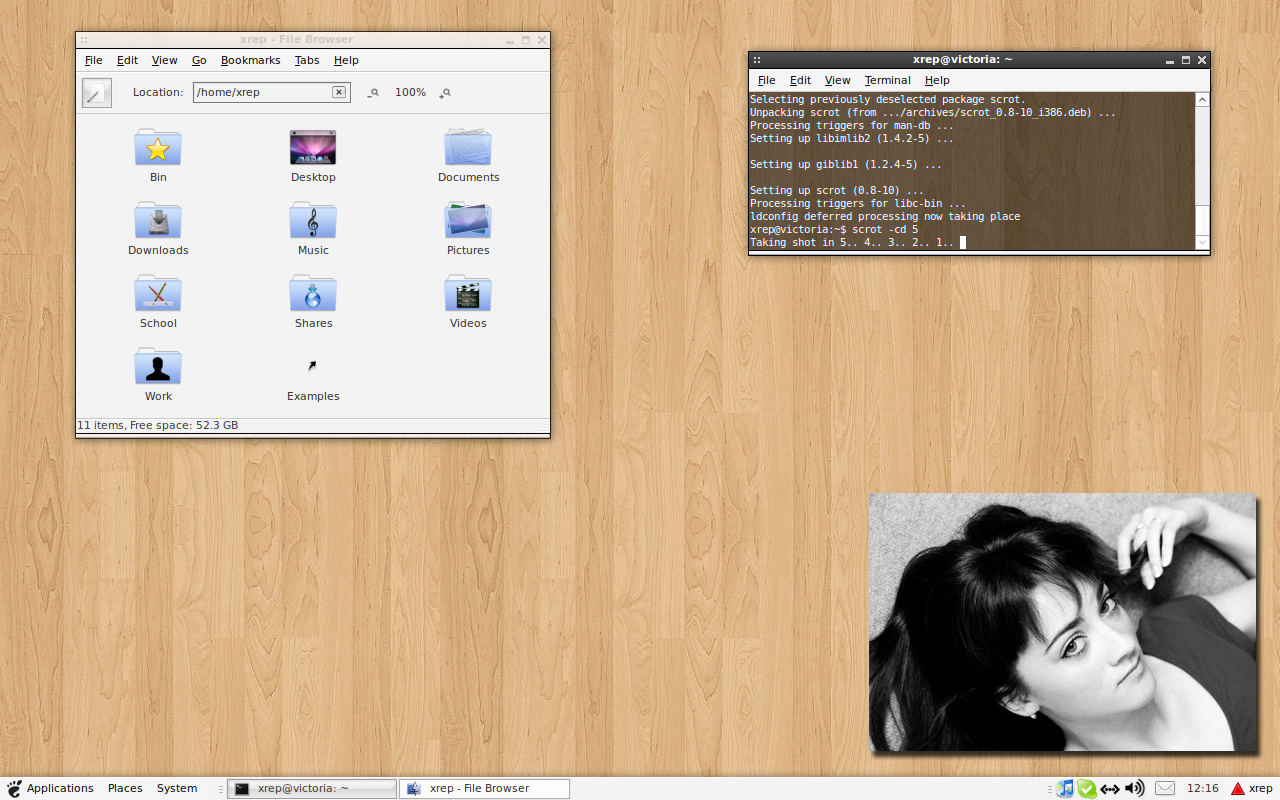This screenshot has width=1280, height=800.
Task: Click the zoom out magnifier icon
Action: [373, 92]
